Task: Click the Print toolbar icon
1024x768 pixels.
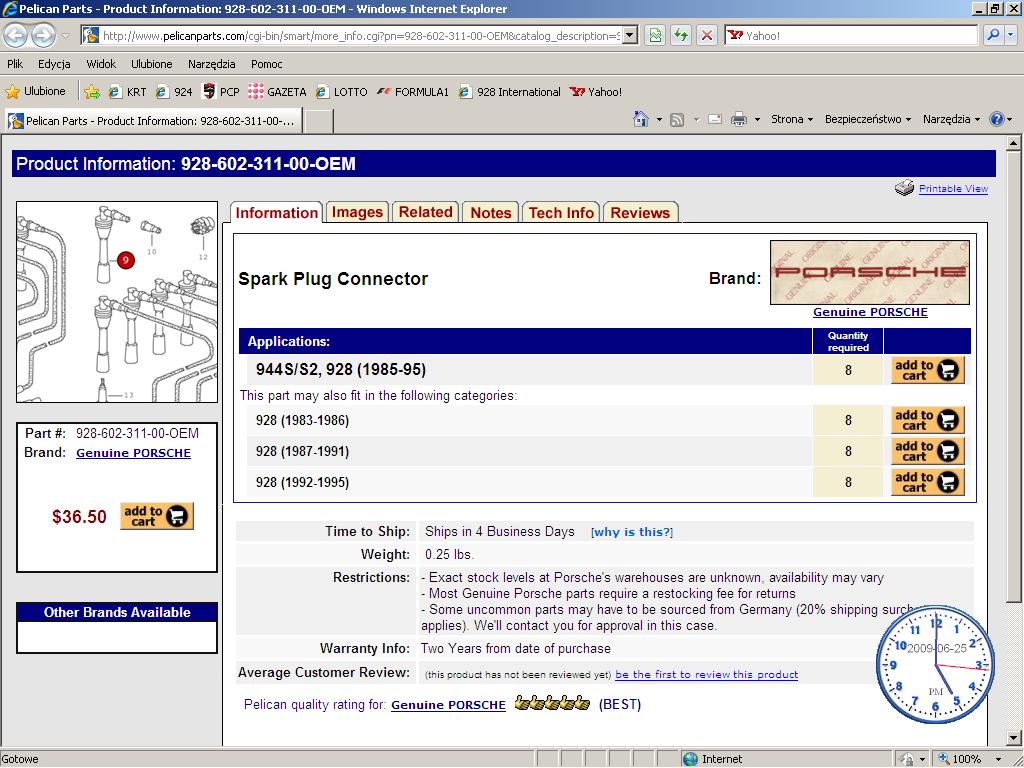Action: (x=739, y=120)
